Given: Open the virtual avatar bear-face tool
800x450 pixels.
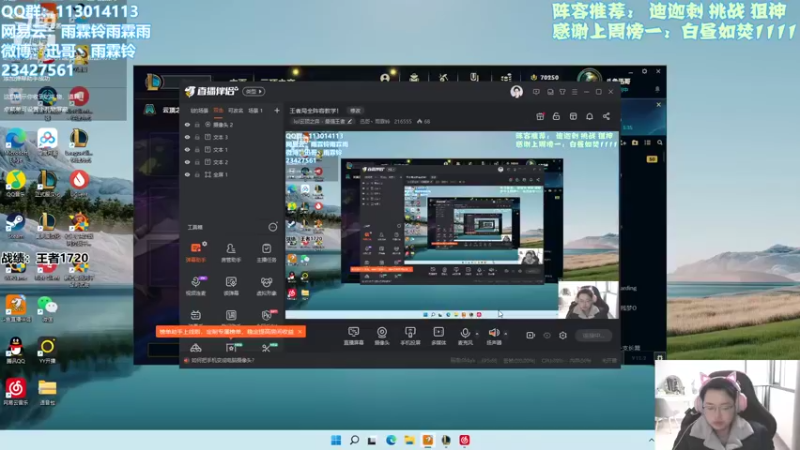Looking at the screenshot, I should [x=266, y=286].
